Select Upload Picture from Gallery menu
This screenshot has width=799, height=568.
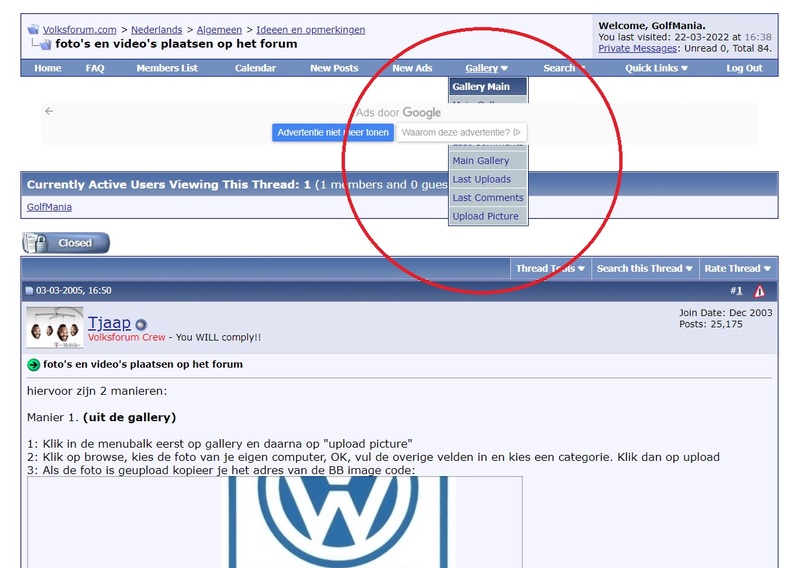(x=488, y=216)
